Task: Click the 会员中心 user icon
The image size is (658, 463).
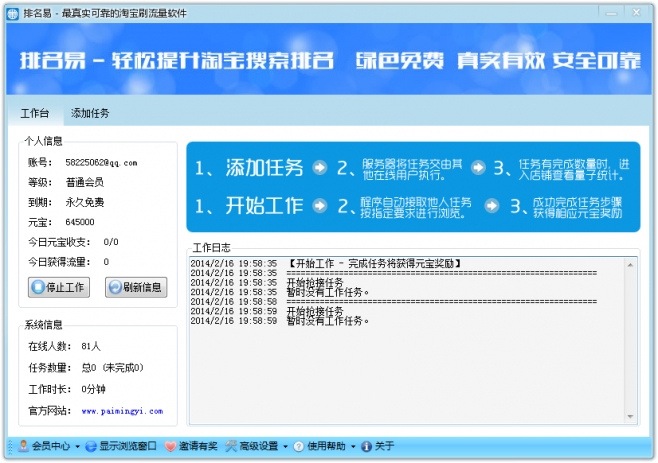Action: tap(24, 446)
